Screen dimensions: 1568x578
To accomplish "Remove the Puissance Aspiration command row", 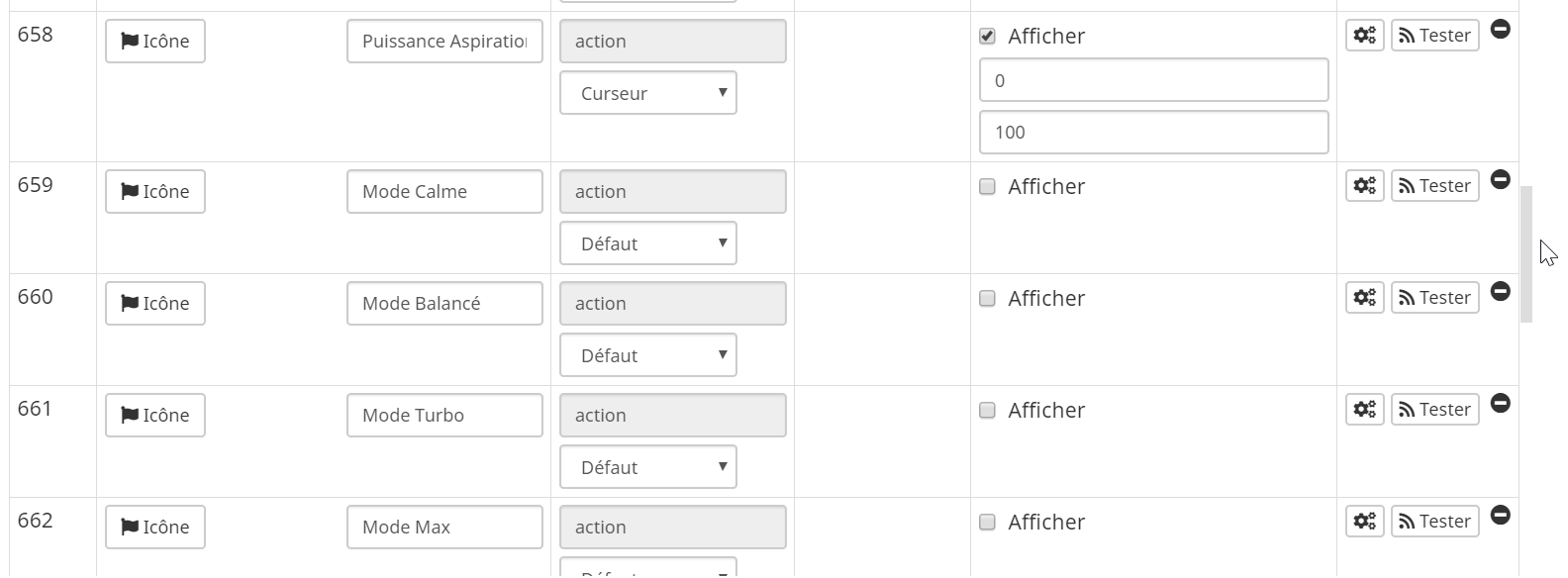I will coord(1500,30).
